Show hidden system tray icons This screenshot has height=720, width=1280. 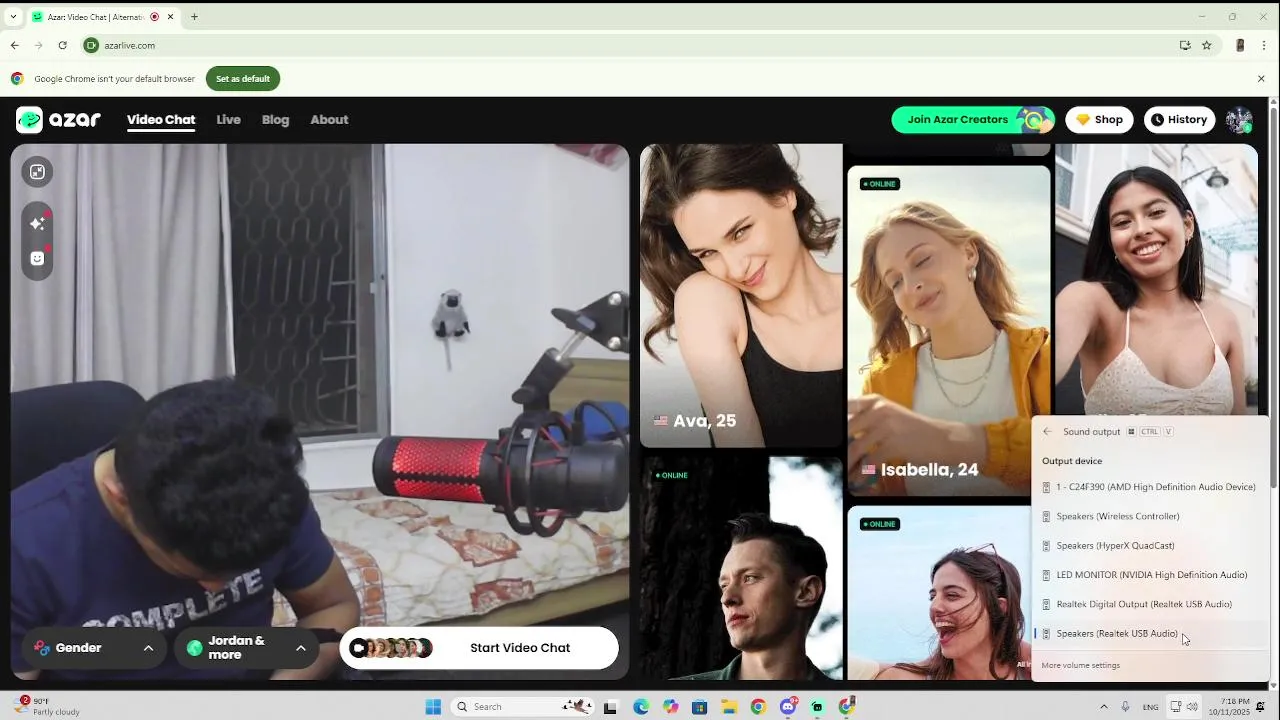click(1104, 707)
